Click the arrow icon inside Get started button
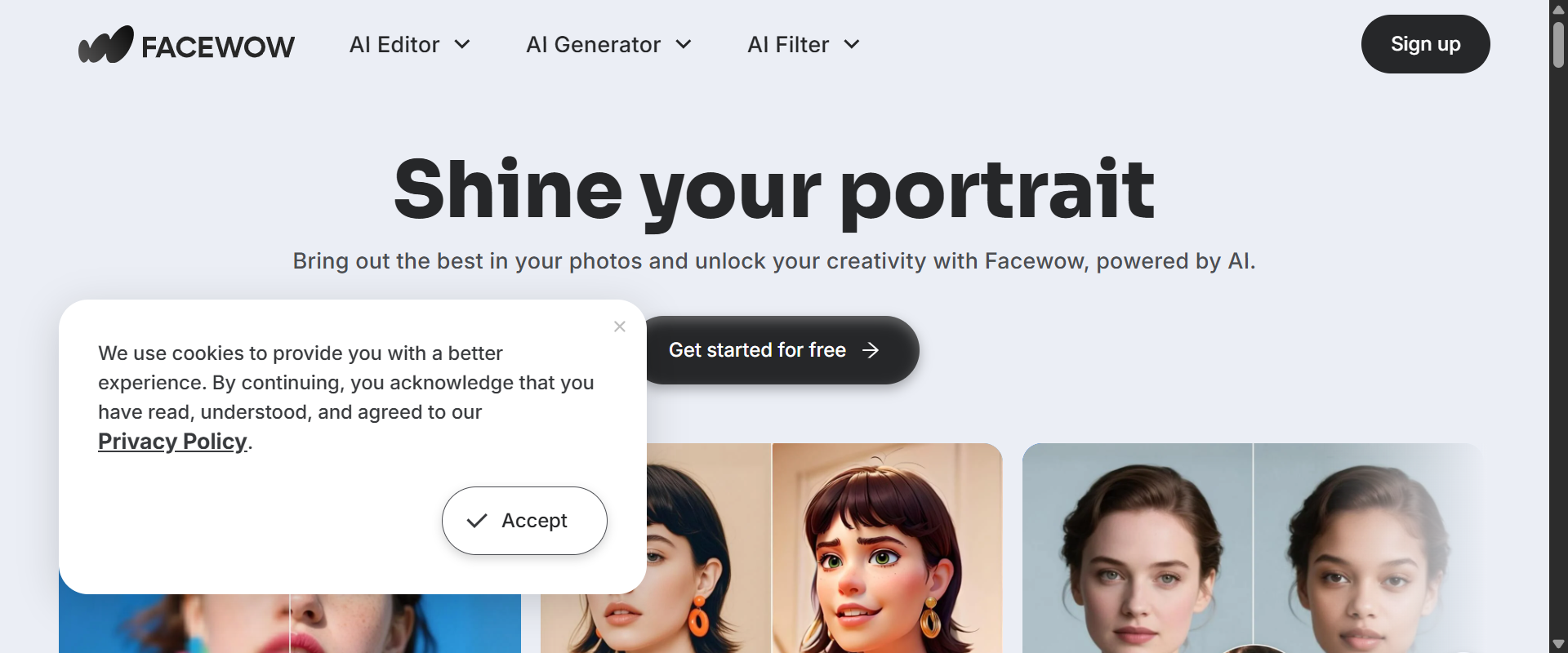1568x653 pixels. coord(871,350)
